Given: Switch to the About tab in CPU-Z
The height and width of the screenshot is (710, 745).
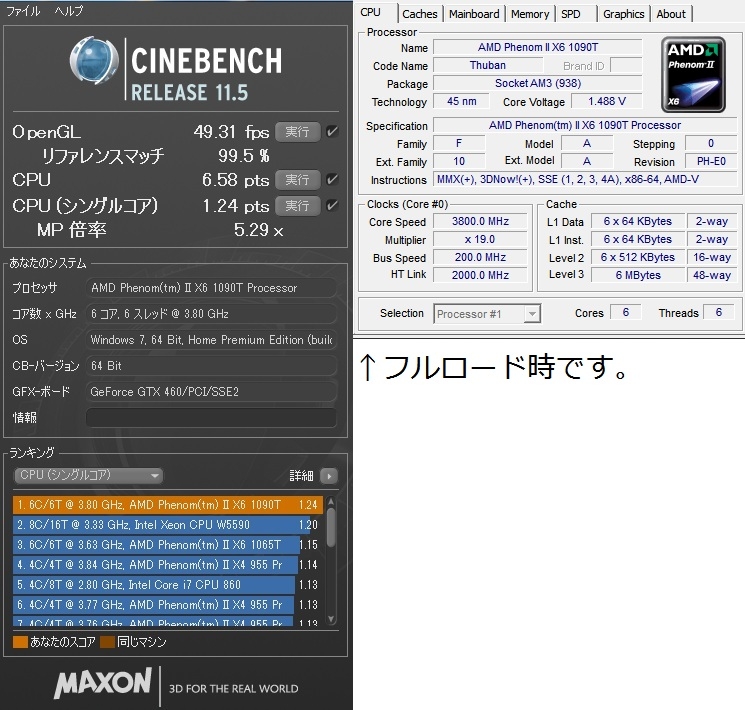Looking at the screenshot, I should pyautogui.click(x=671, y=14).
